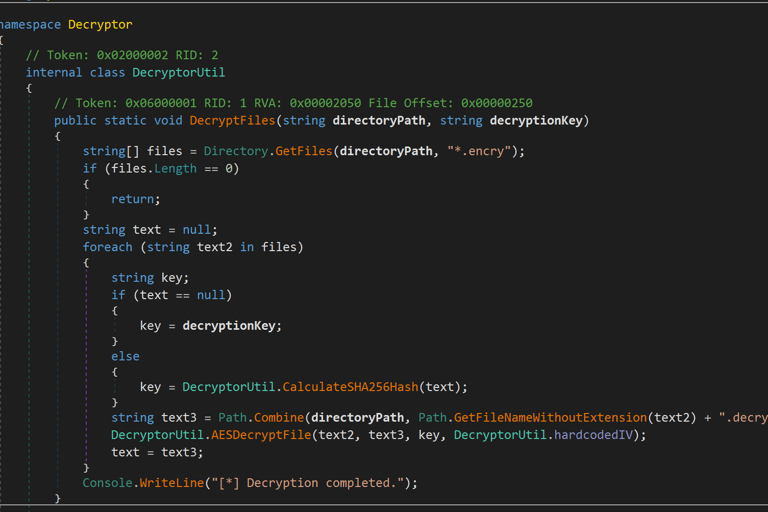Click the 'return' keyword
Viewport: 768px width, 512px height.
(132, 199)
